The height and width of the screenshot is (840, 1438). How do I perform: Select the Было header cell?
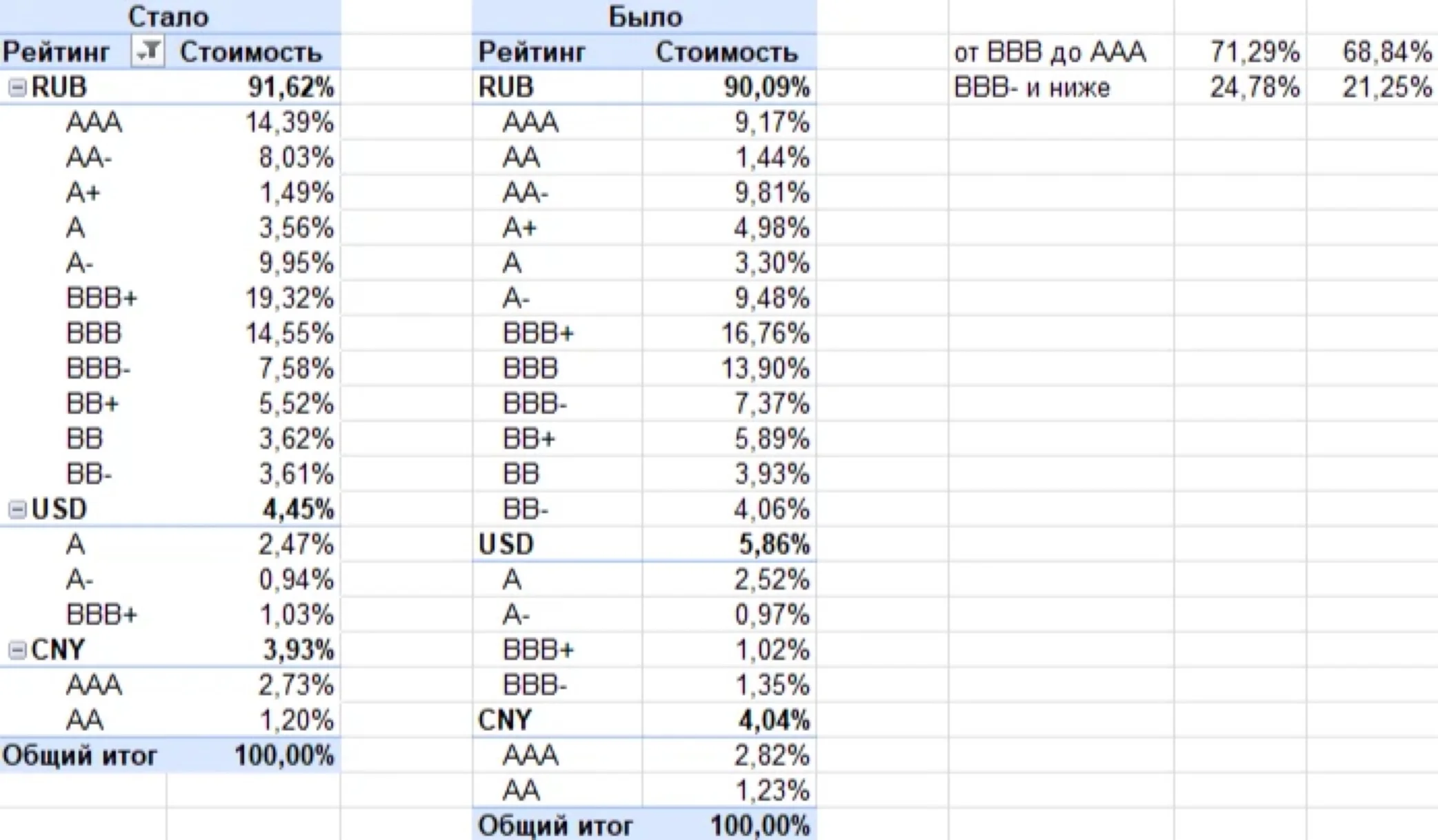pyautogui.click(x=645, y=17)
